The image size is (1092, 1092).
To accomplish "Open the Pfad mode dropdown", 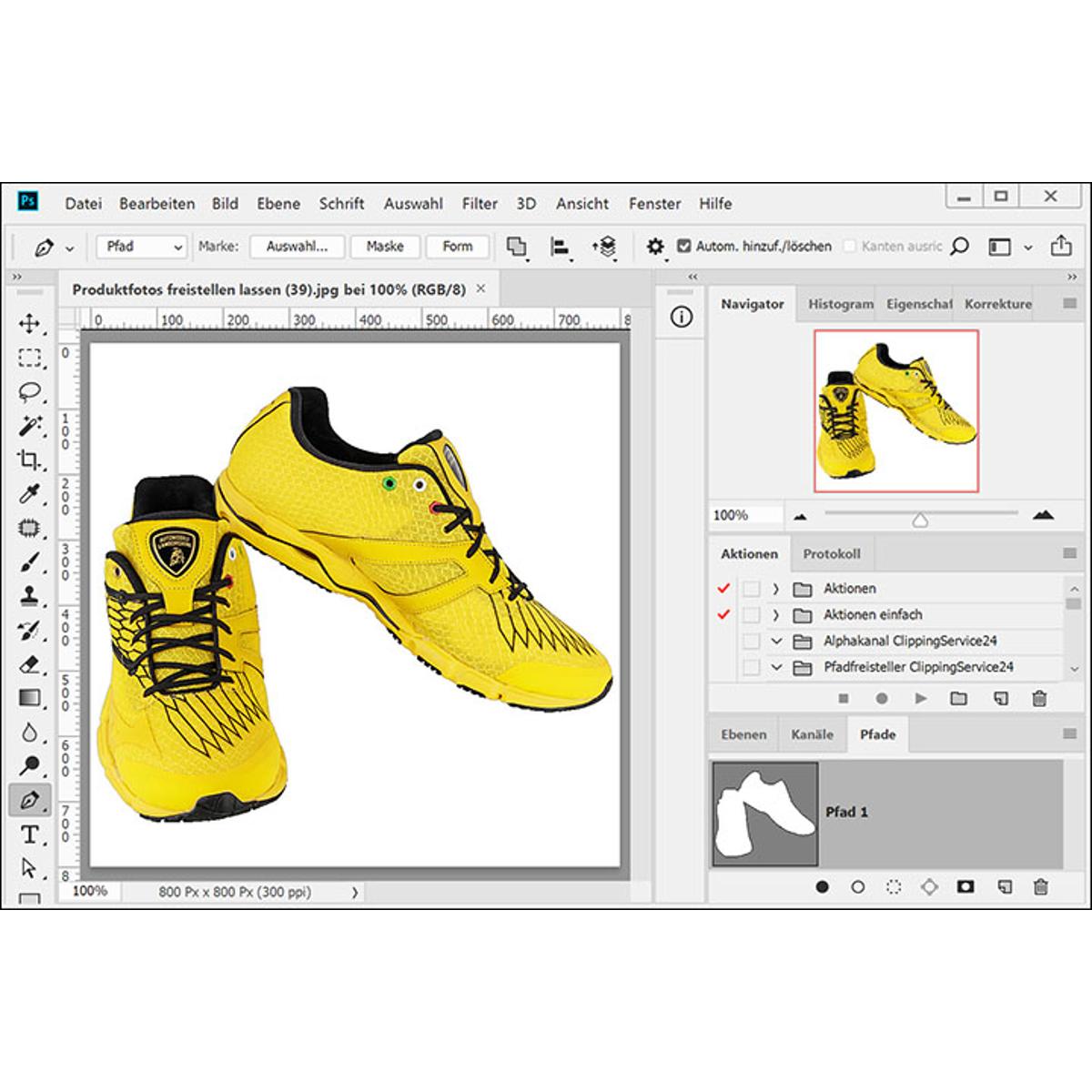I will [x=141, y=247].
